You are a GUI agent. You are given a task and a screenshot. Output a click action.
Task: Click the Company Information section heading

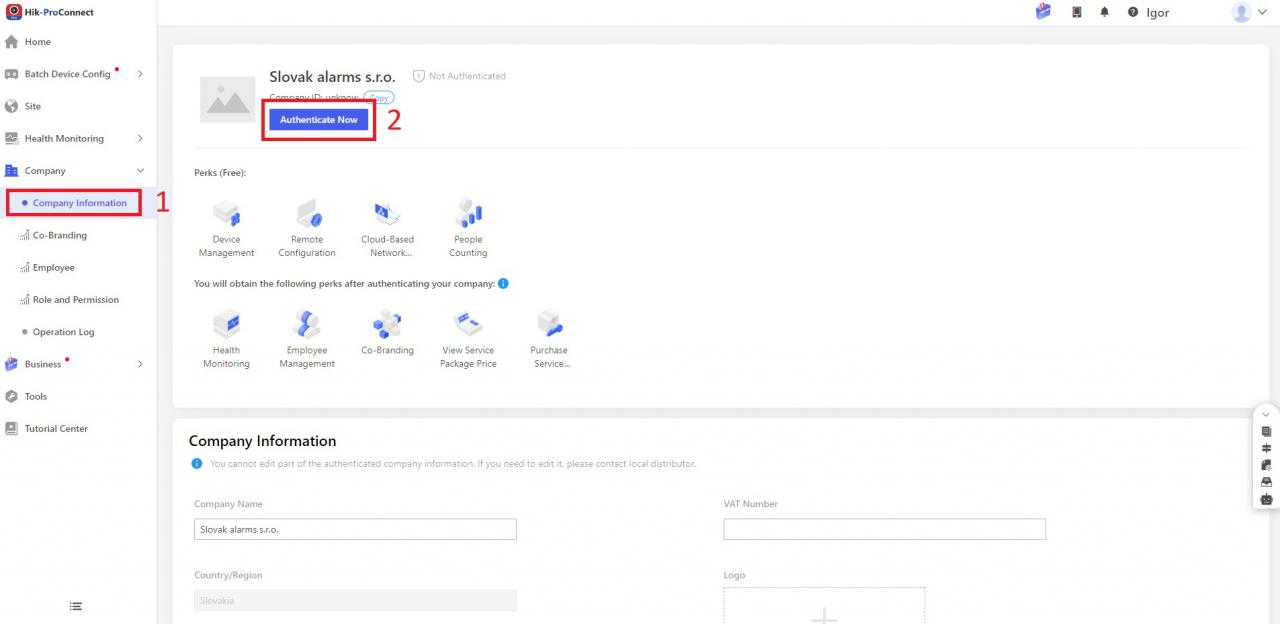(262, 441)
